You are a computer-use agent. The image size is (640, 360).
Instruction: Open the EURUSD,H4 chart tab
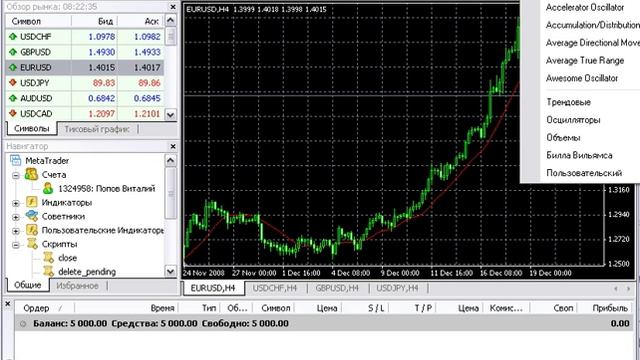click(213, 288)
